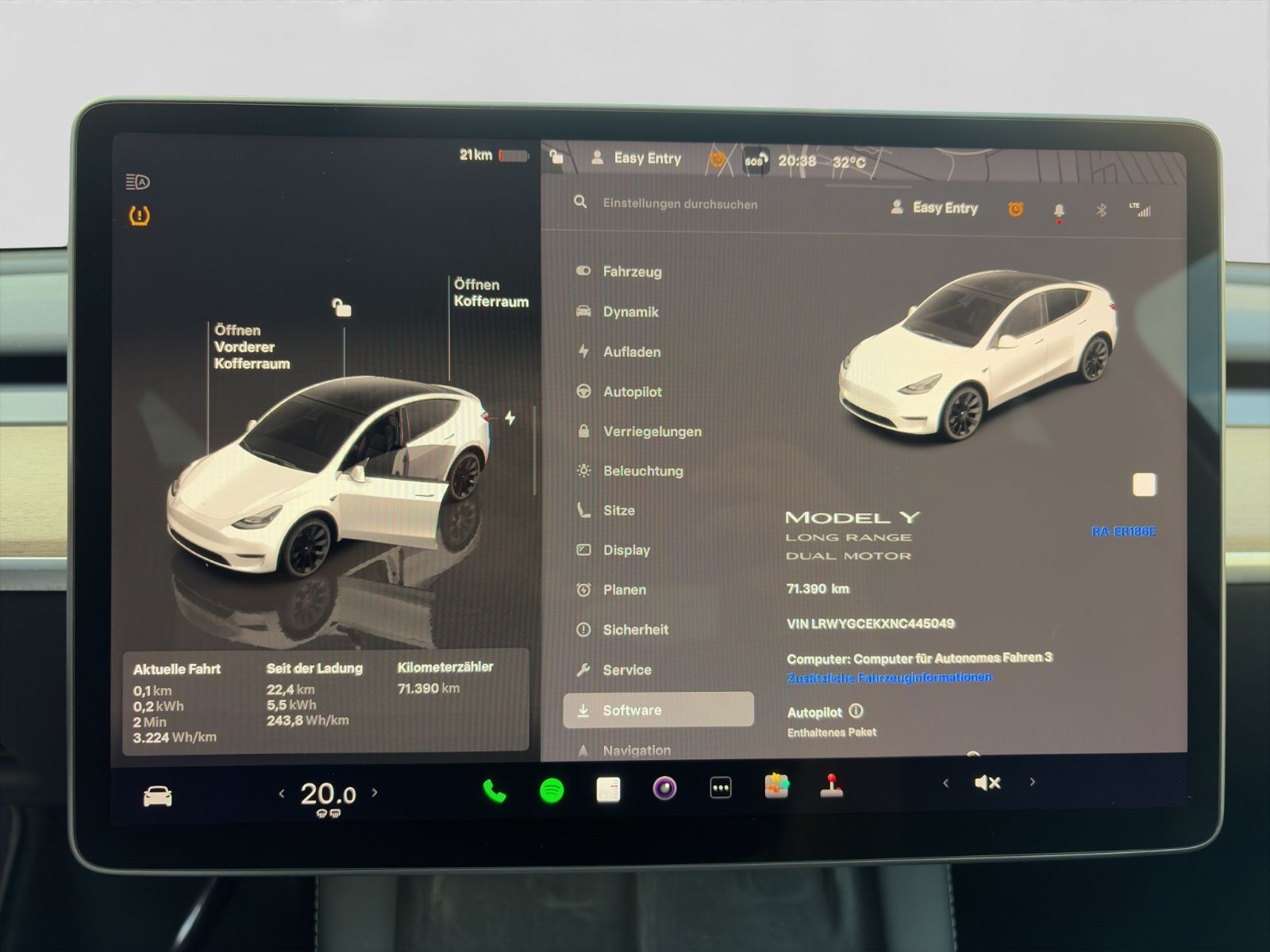
Task: Tap the charge port lightning icon
Action: coord(510,417)
